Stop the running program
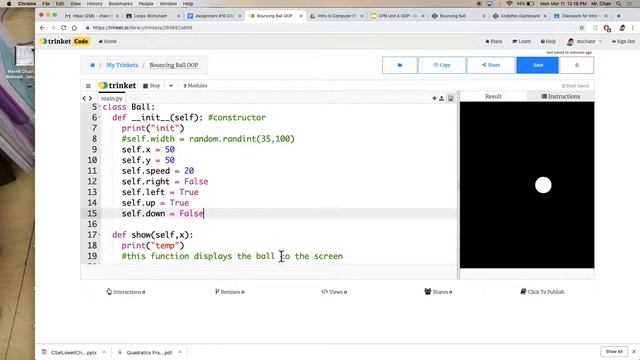Viewport: 640px width, 360px height. pyautogui.click(x=152, y=86)
